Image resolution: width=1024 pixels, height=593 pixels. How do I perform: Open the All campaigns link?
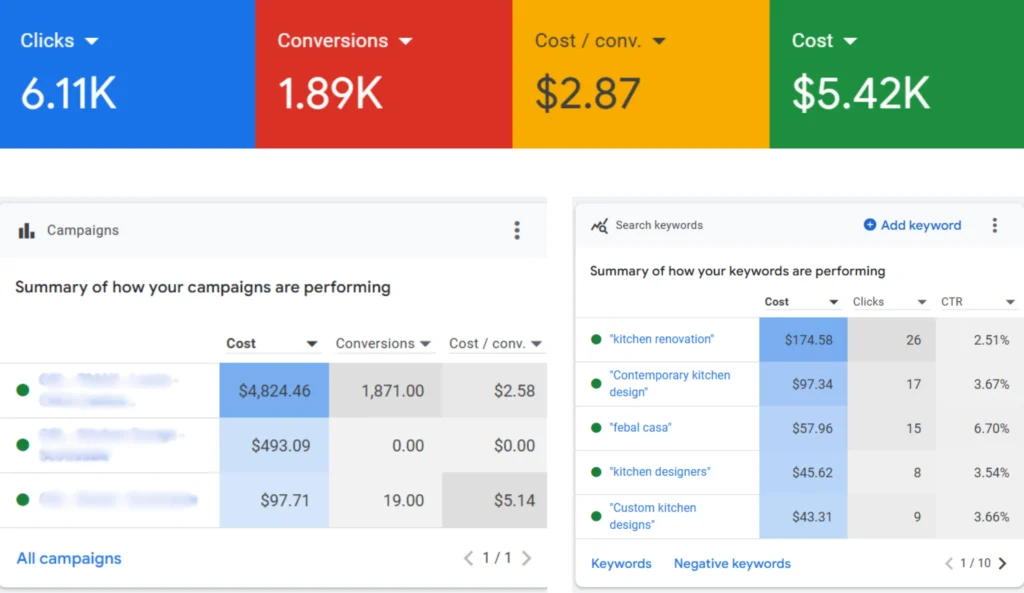click(x=69, y=558)
